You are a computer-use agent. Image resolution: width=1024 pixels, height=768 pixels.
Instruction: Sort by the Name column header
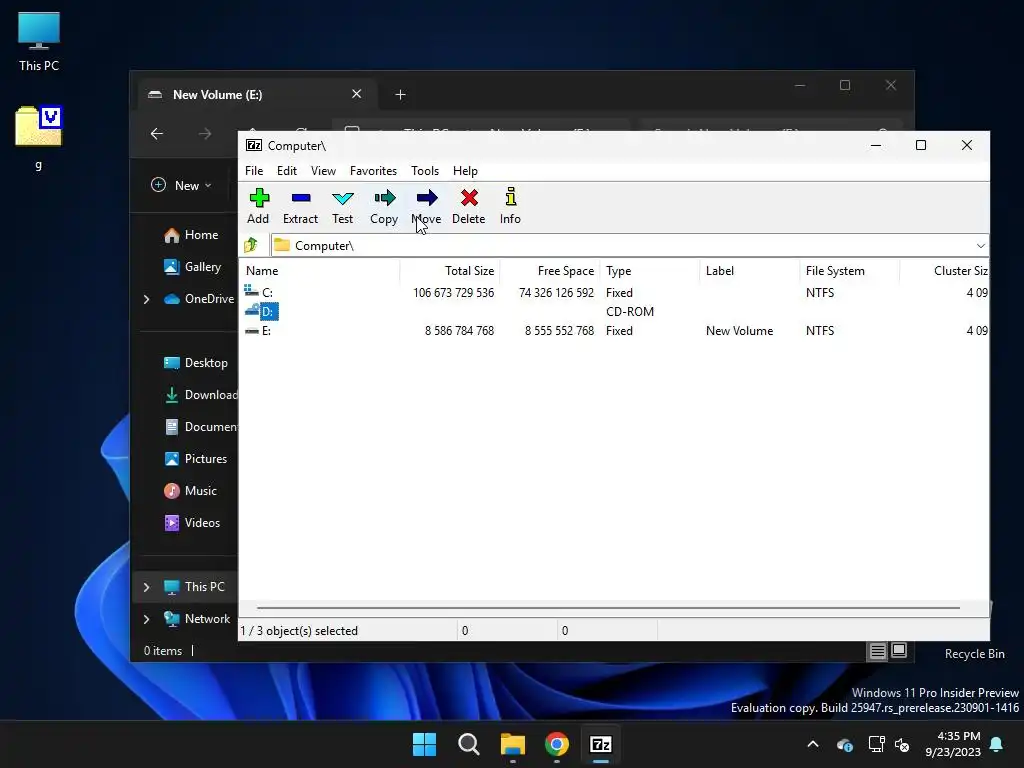(x=320, y=270)
